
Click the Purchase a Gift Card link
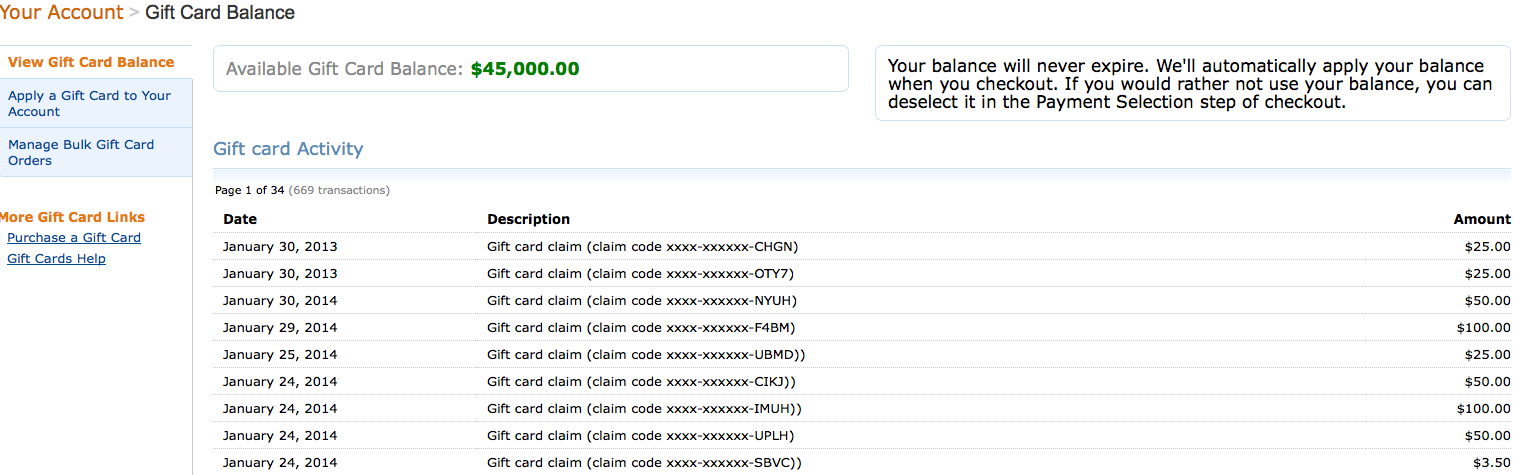[x=74, y=238]
